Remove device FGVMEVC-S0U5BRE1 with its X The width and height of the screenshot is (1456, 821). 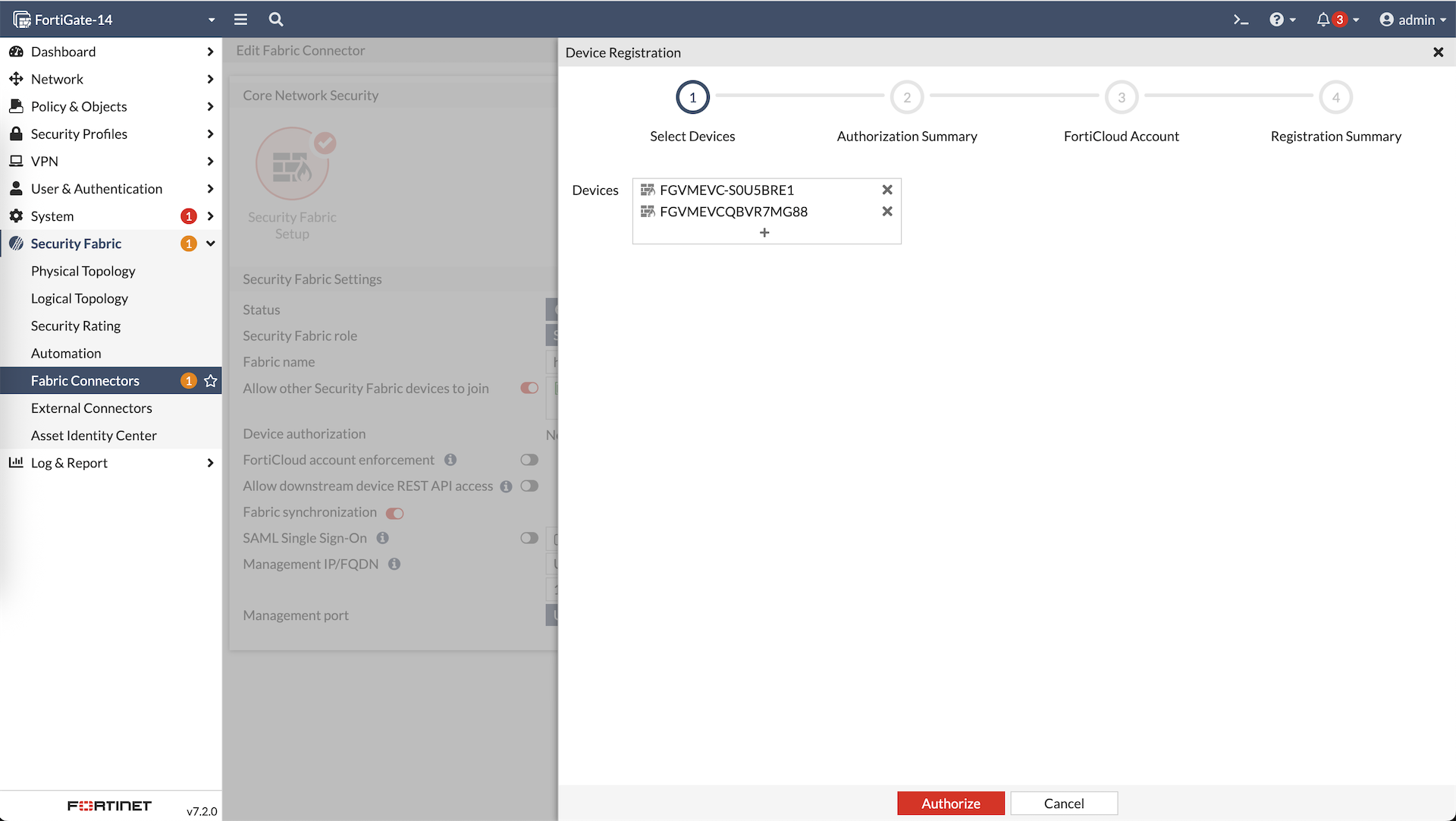(886, 190)
